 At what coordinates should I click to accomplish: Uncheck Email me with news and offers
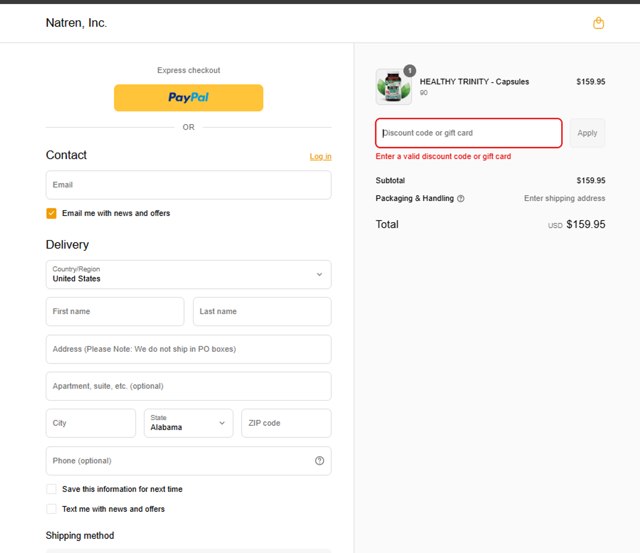point(51,213)
